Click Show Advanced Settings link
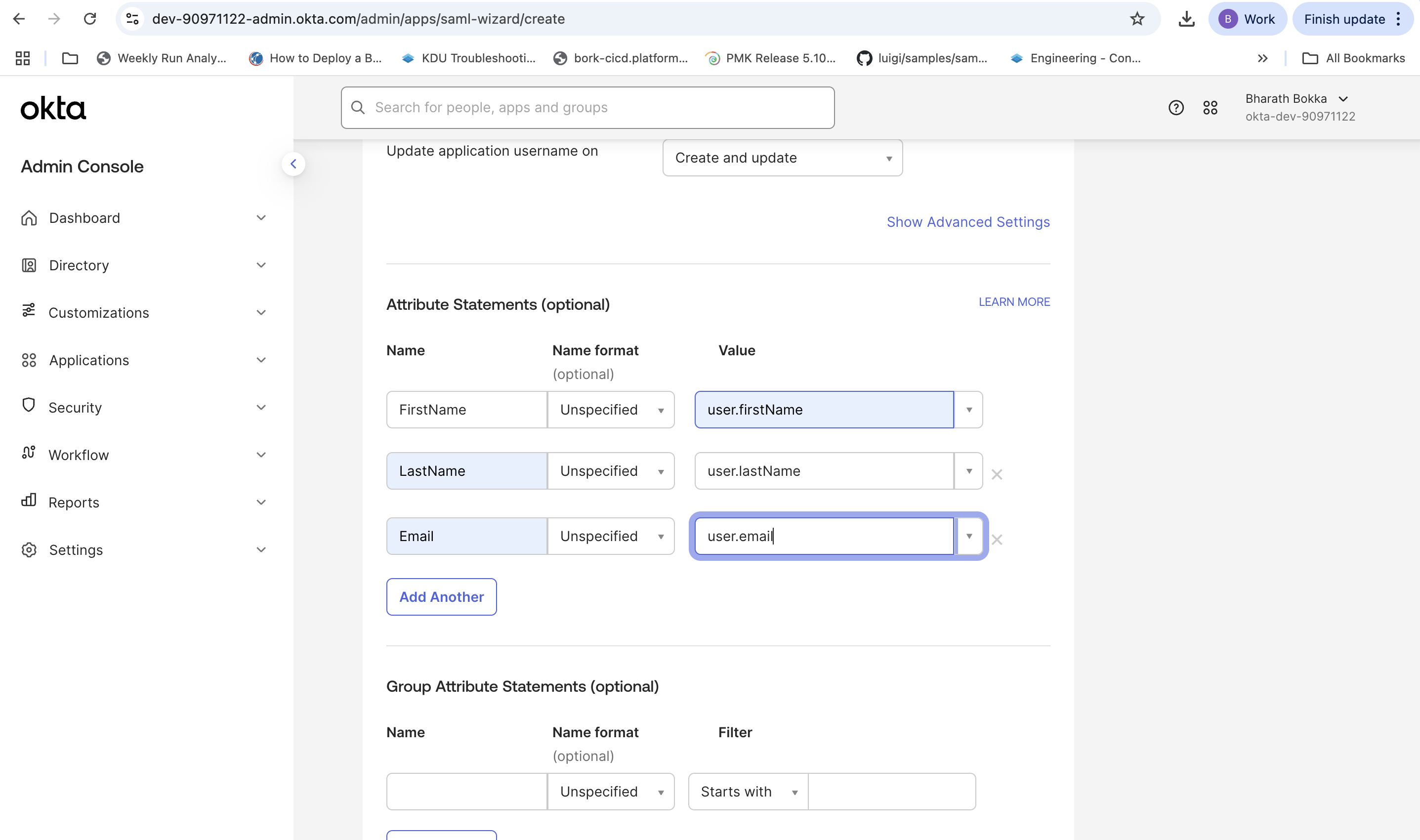1420x840 pixels. [968, 222]
